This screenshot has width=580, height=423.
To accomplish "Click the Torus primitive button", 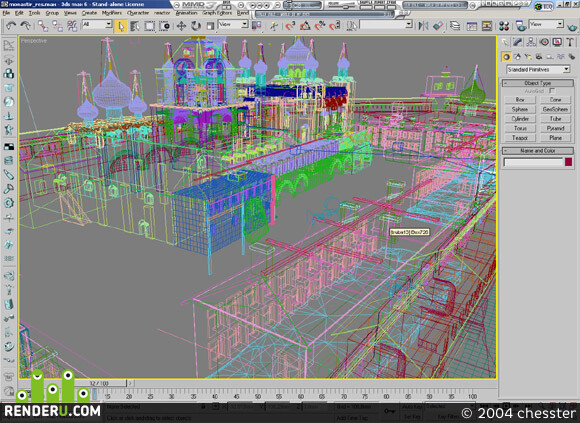I will (x=520, y=128).
